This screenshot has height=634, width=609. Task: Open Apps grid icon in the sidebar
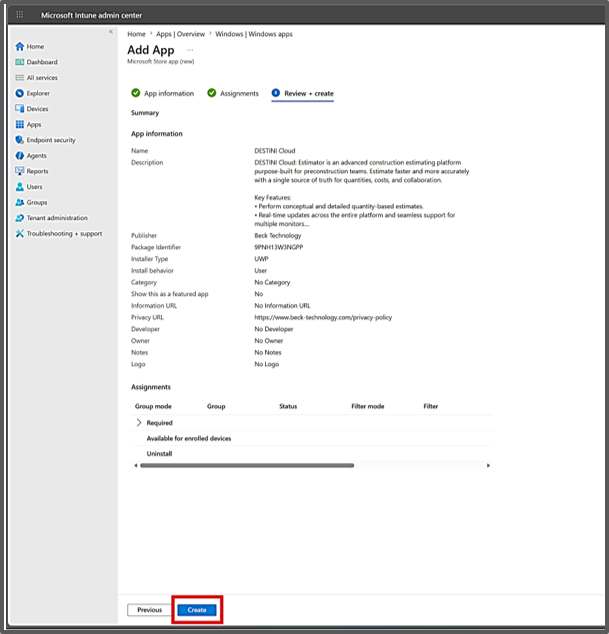[19, 125]
